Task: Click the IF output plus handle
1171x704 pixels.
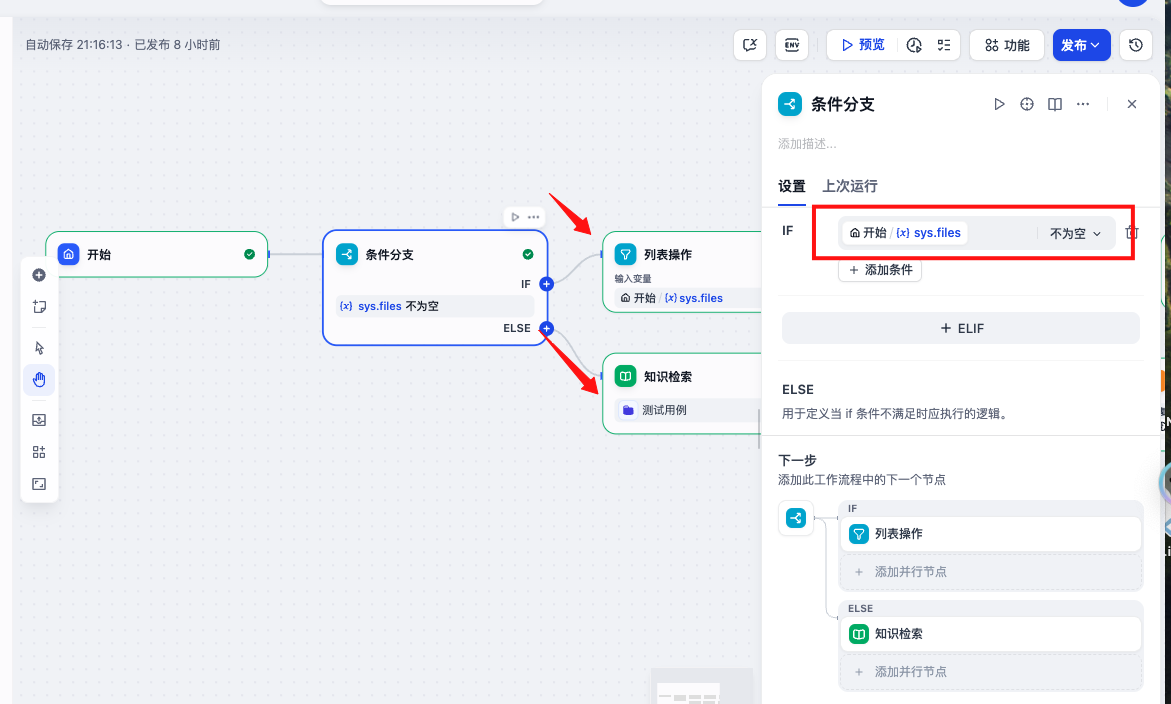Action: pos(547,284)
